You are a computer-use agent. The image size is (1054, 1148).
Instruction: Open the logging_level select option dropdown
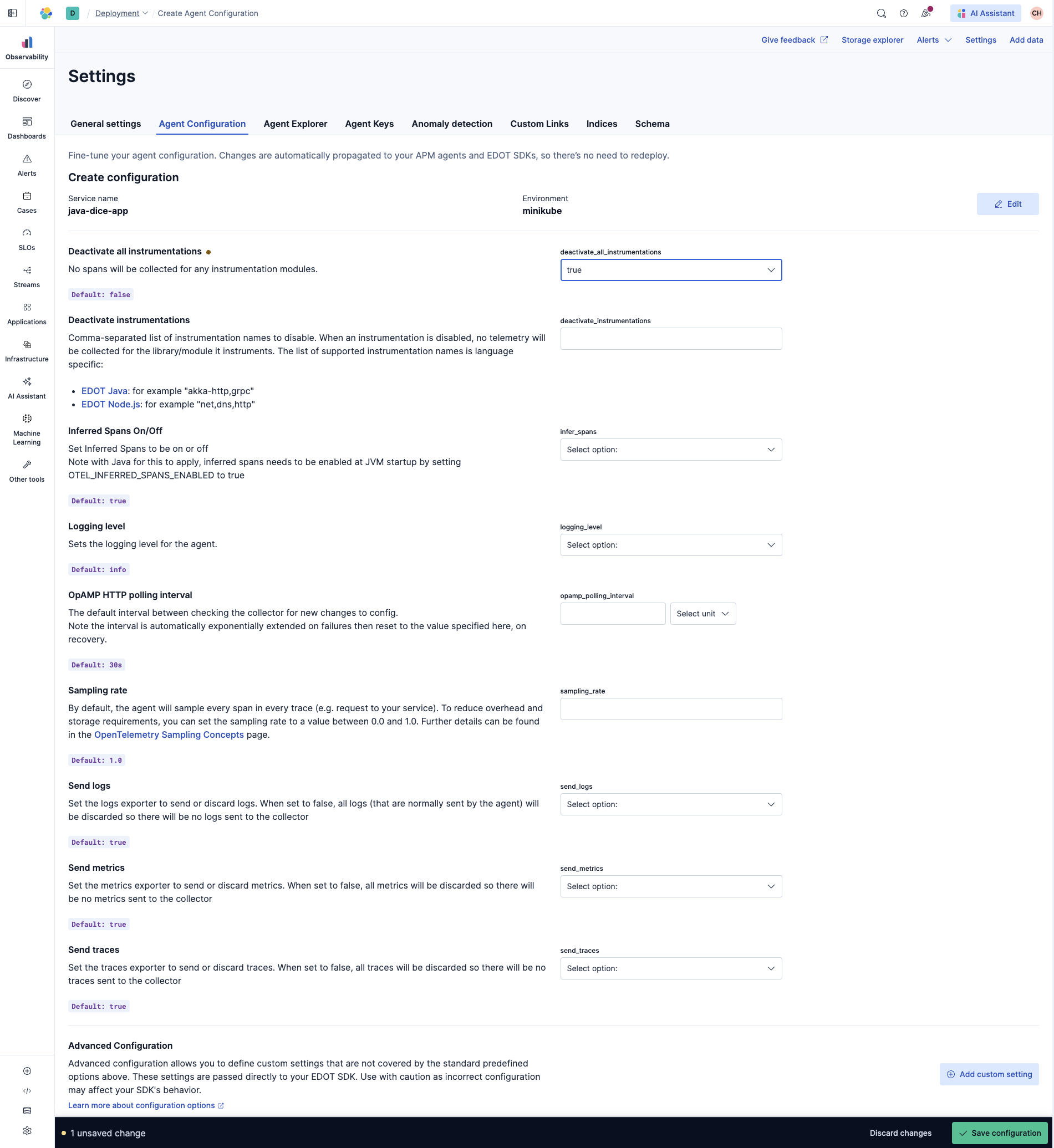coord(670,545)
